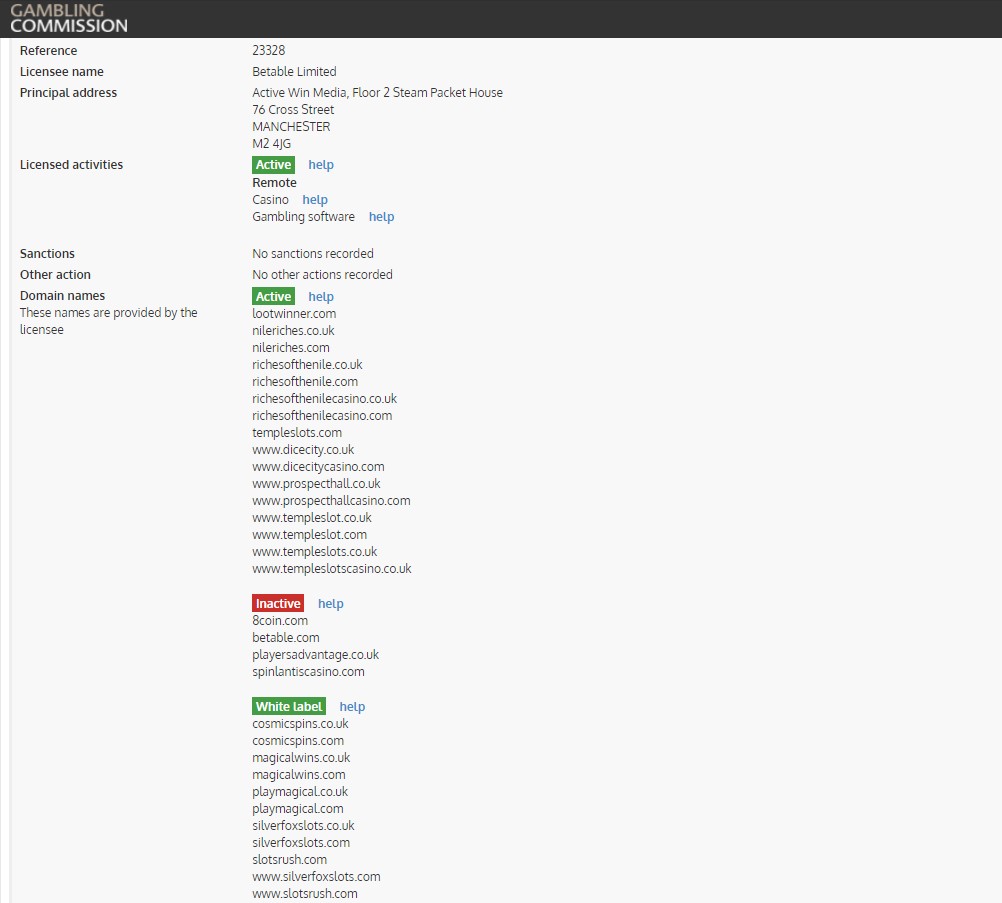Select white label domain cosmicspins.com
This screenshot has height=903, width=1002.
(x=298, y=741)
